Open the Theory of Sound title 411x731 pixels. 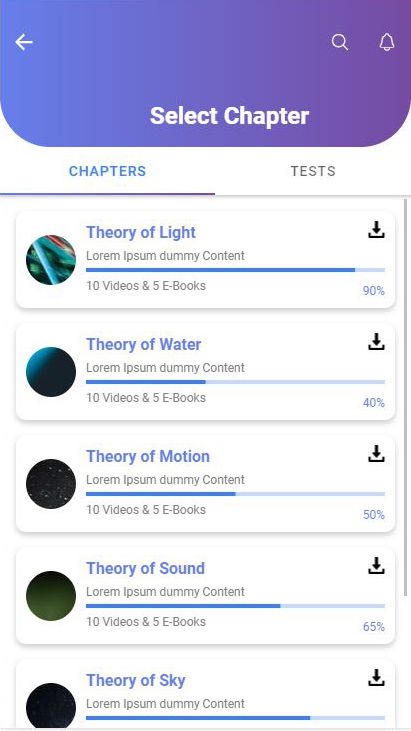pos(145,568)
